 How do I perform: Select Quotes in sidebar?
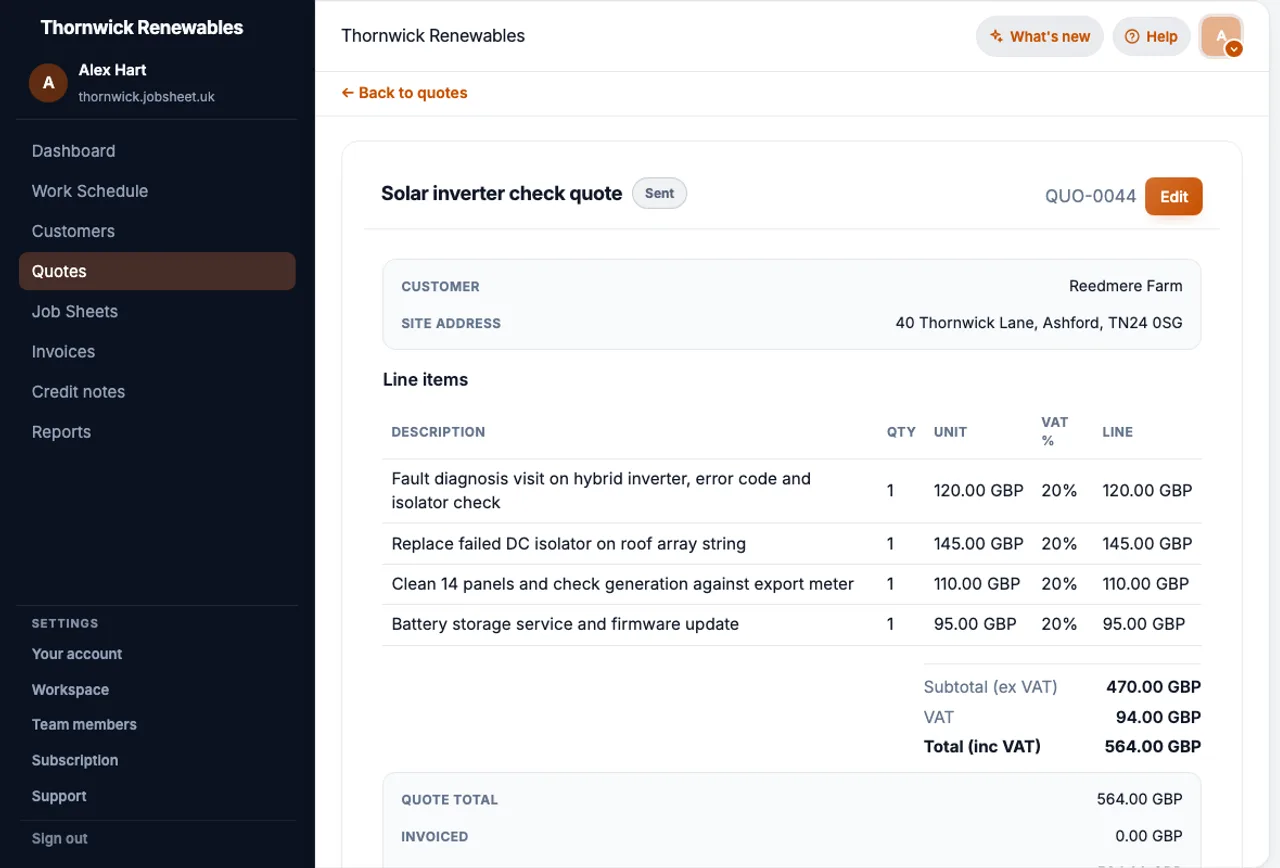pyautogui.click(x=157, y=271)
